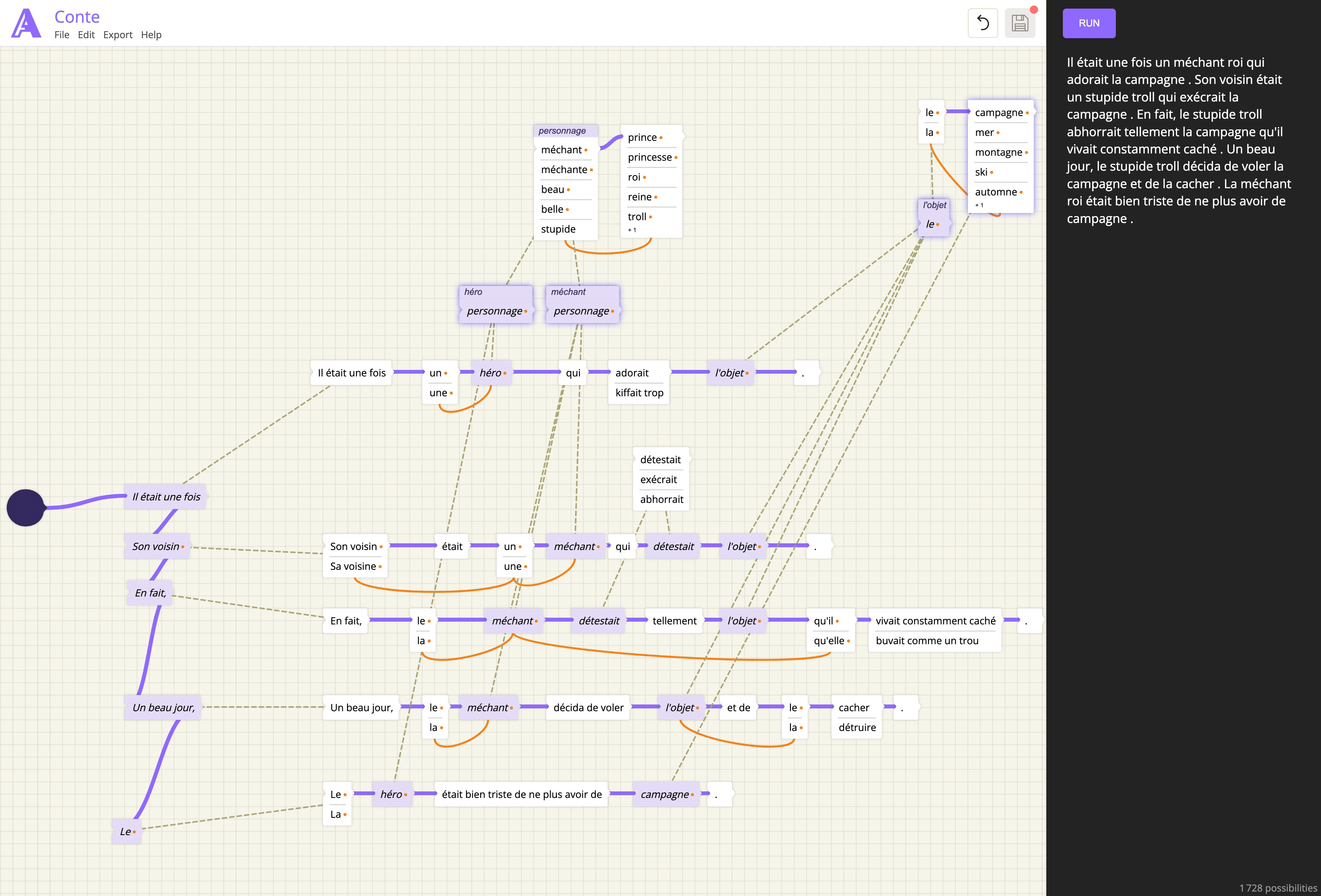Expand the '+1' under automne
1321x896 pixels.
(x=979, y=205)
